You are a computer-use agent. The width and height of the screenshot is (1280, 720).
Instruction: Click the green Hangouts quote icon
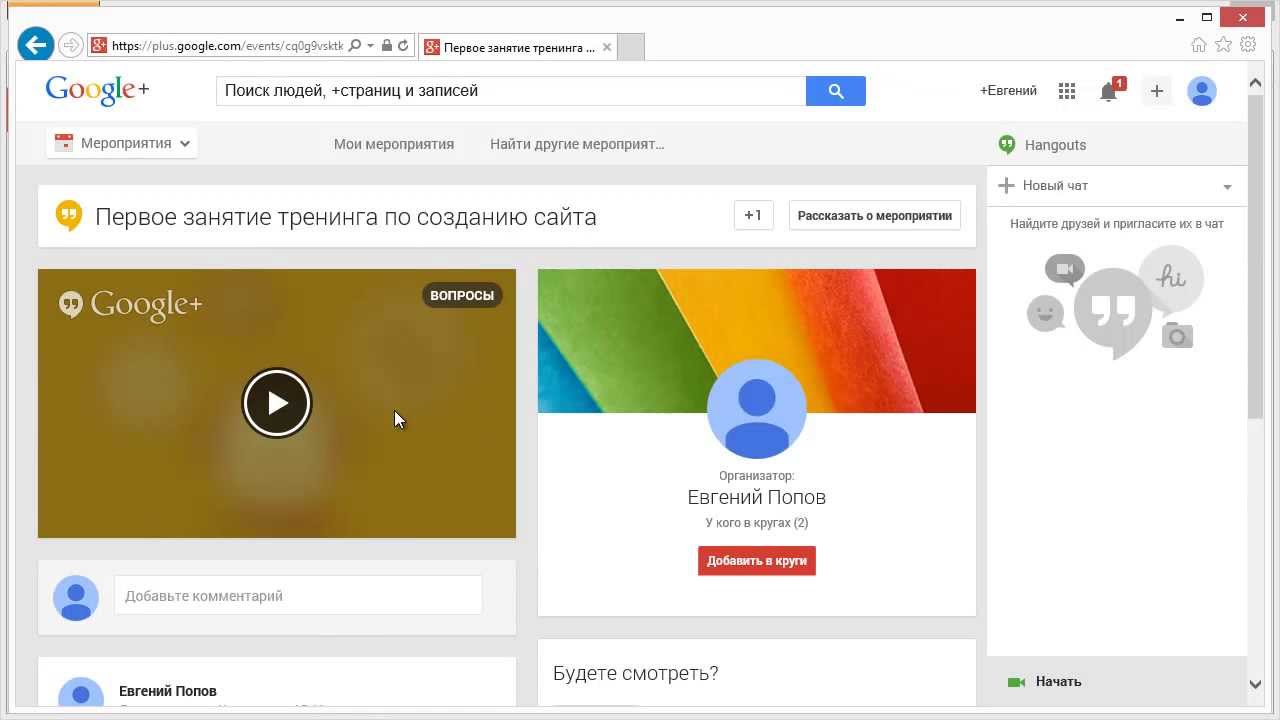pos(1007,145)
